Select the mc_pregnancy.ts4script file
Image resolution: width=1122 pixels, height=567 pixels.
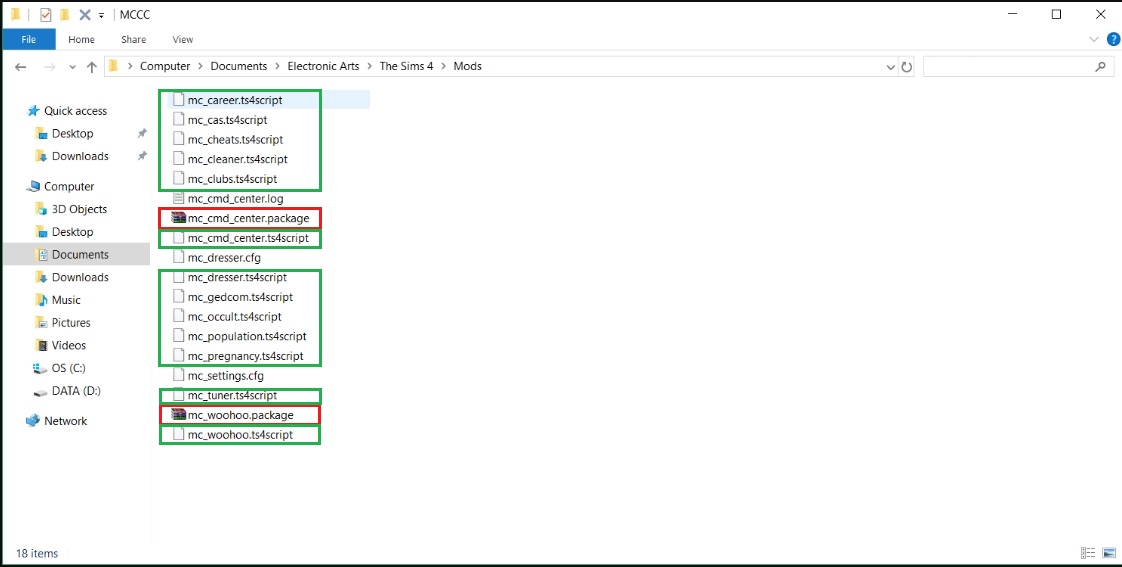pyautogui.click(x=245, y=356)
